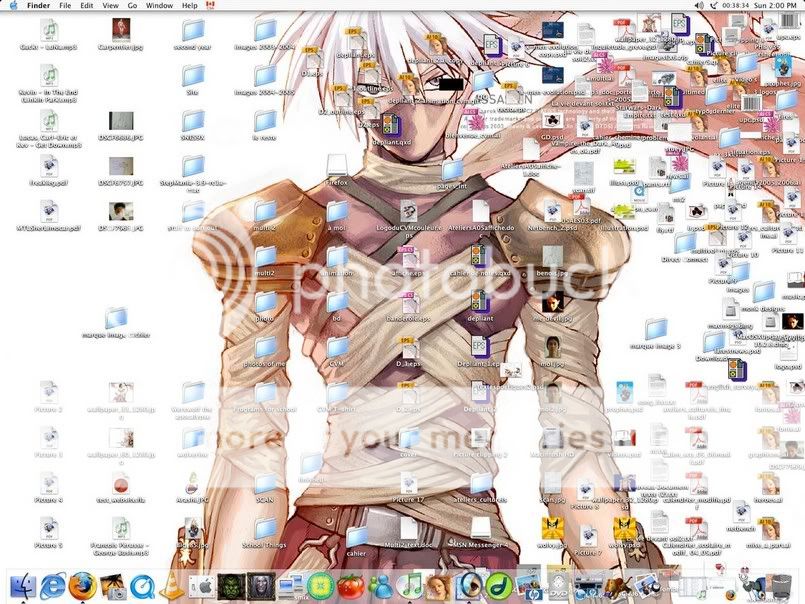Image resolution: width=805 pixels, height=604 pixels.
Task: Open the Trash in the dock
Action: [781, 587]
